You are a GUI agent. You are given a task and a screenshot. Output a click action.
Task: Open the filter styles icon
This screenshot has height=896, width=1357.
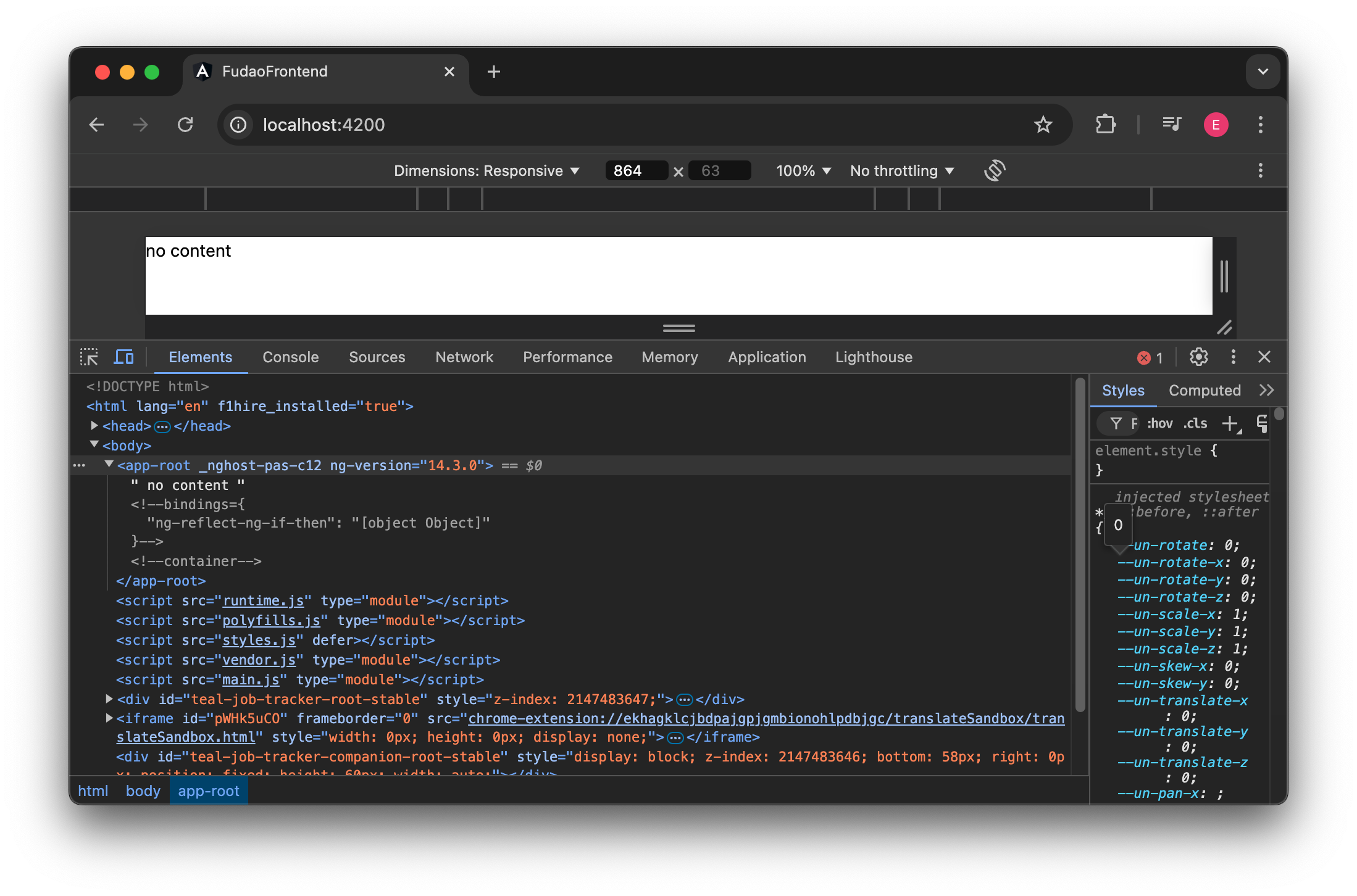pos(1117,423)
